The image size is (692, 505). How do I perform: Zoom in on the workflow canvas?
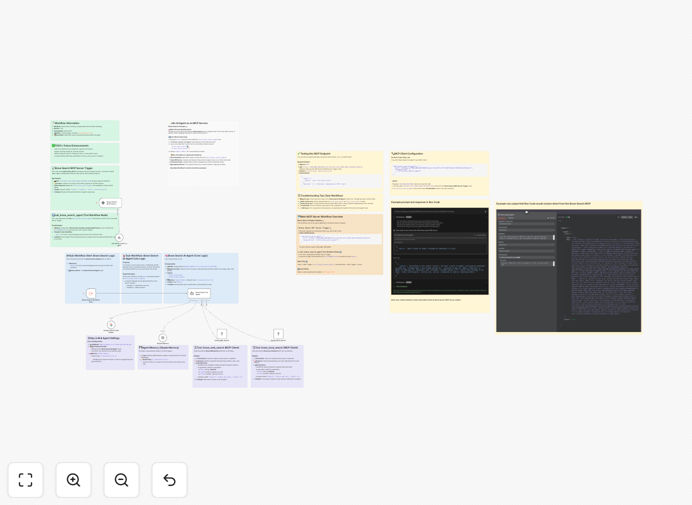(73, 480)
